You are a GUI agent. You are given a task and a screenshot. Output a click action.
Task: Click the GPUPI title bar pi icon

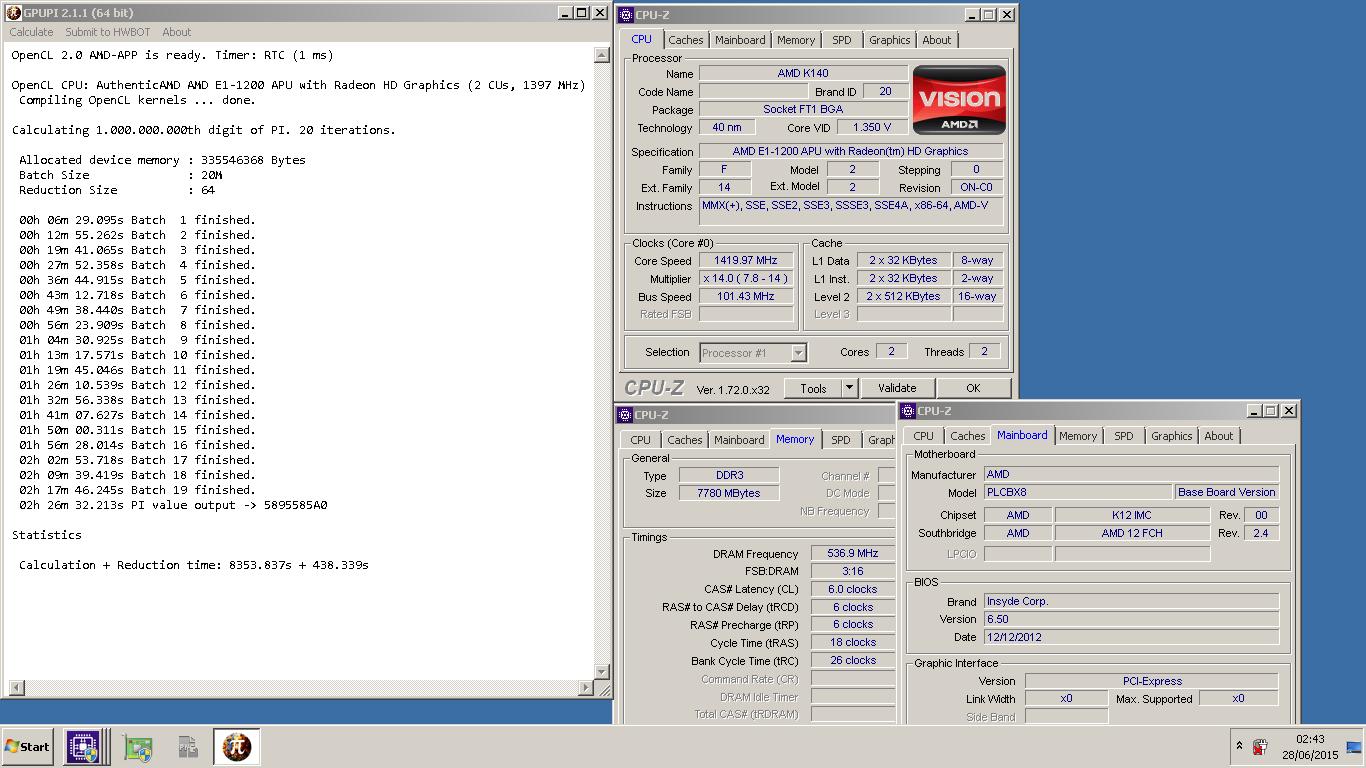coord(14,13)
